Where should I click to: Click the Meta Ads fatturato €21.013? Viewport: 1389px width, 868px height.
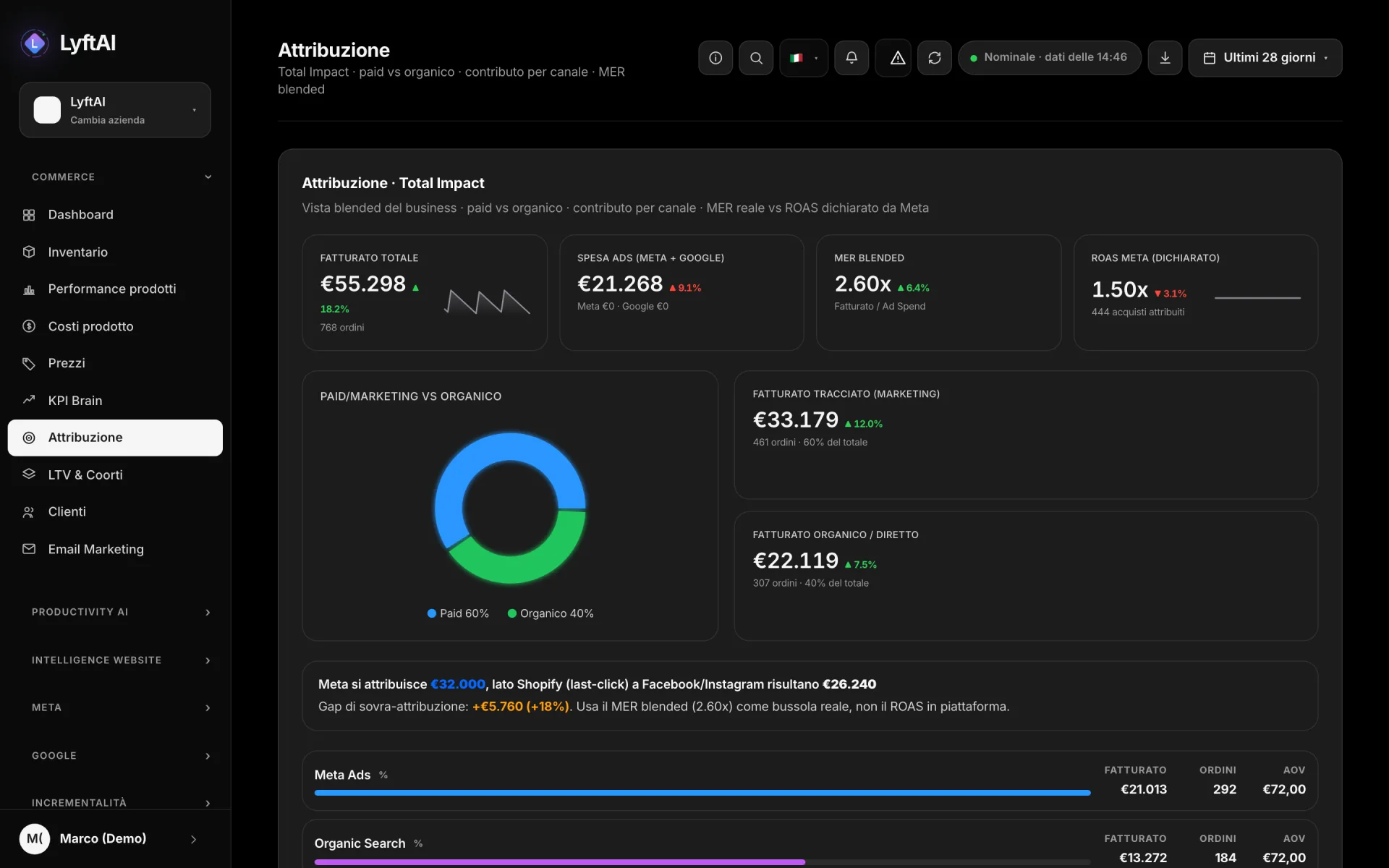click(1144, 790)
